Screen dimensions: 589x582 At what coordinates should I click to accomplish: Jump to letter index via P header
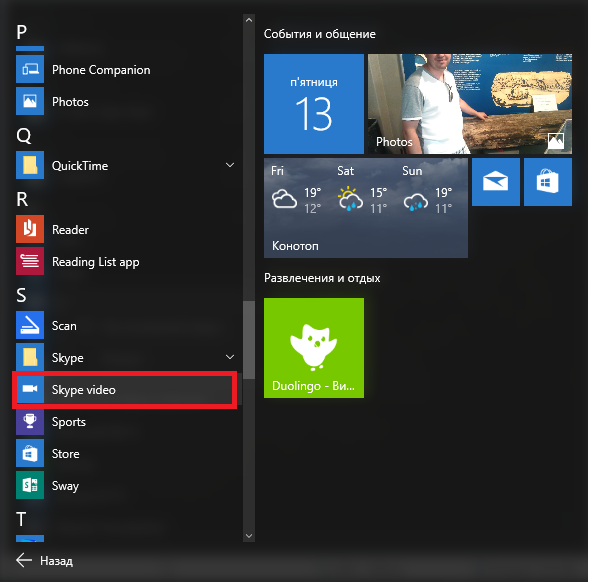21,32
